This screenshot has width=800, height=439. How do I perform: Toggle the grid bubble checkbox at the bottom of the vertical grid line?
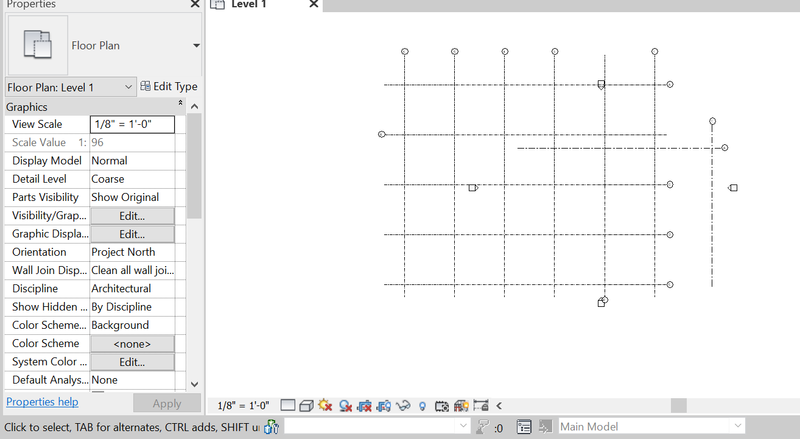(601, 302)
